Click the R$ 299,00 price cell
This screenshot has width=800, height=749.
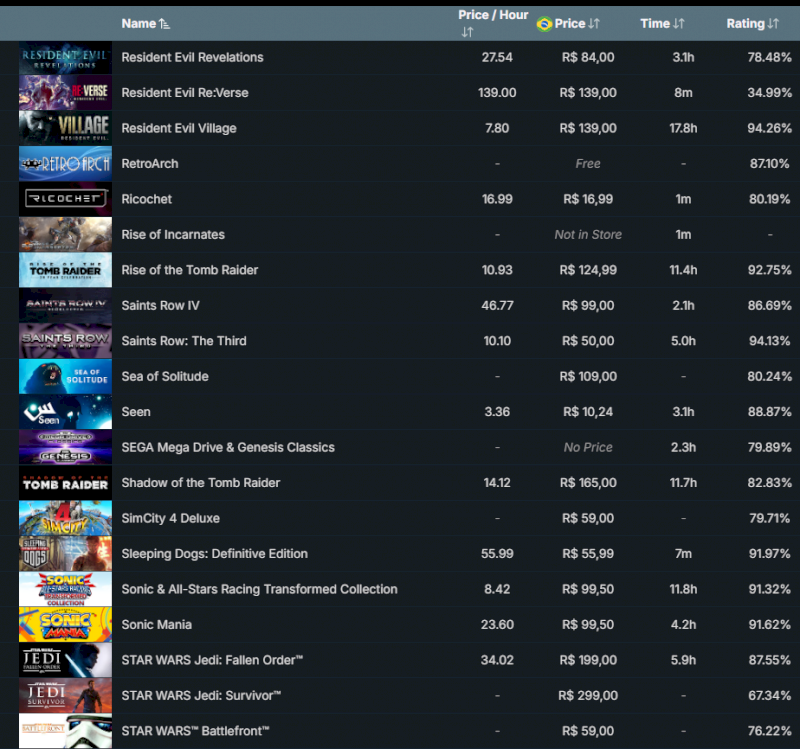588,695
